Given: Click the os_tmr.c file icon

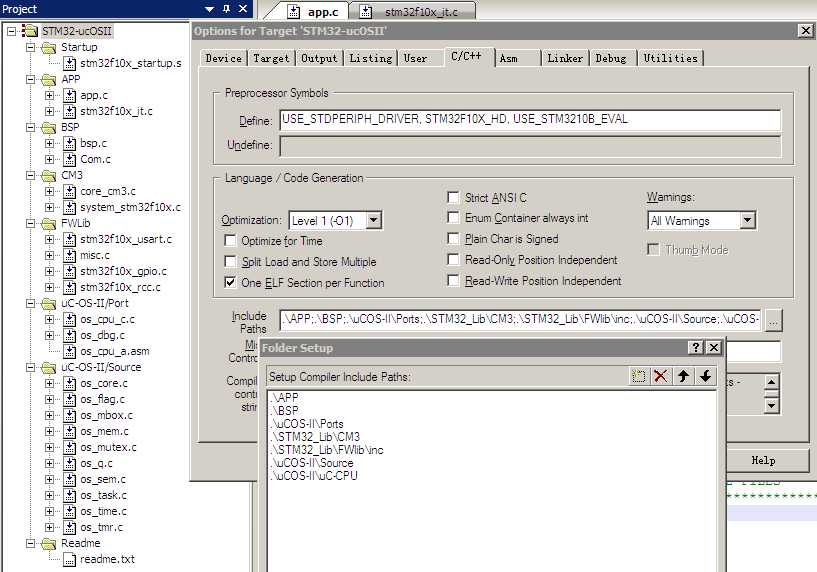Looking at the screenshot, I should point(69,527).
